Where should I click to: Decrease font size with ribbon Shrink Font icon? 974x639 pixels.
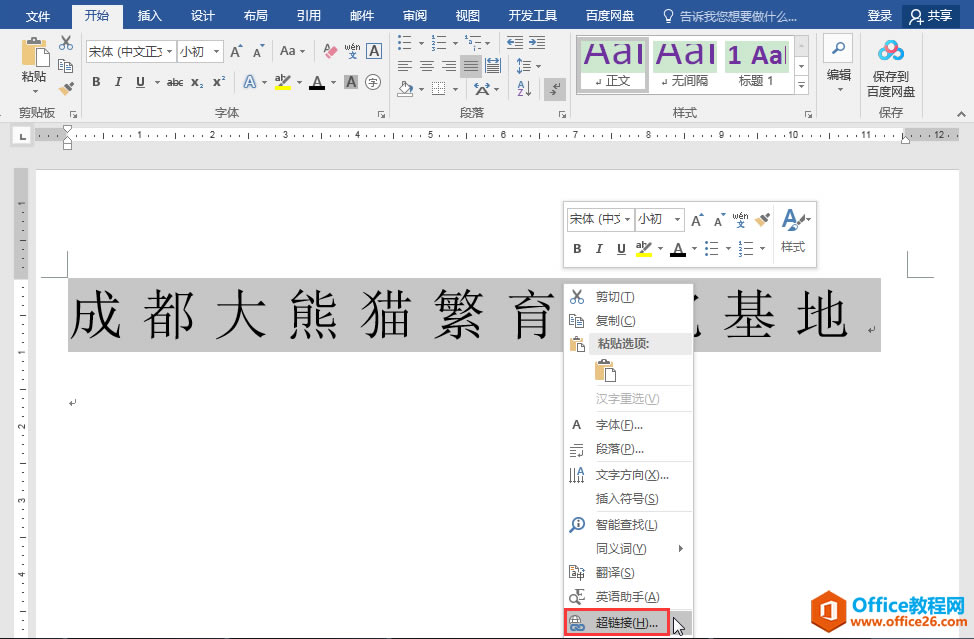pos(258,51)
